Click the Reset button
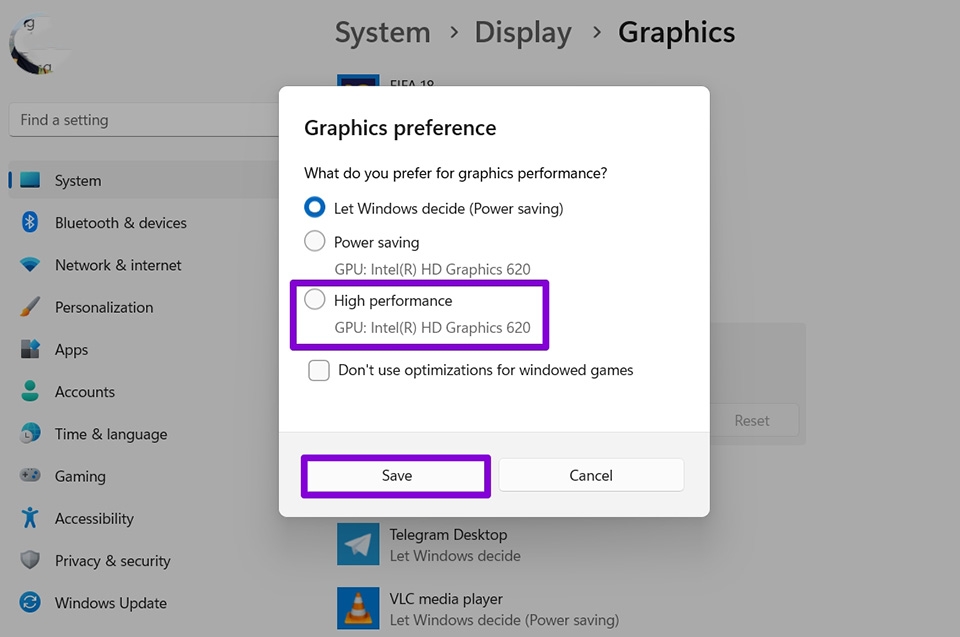 [752, 420]
